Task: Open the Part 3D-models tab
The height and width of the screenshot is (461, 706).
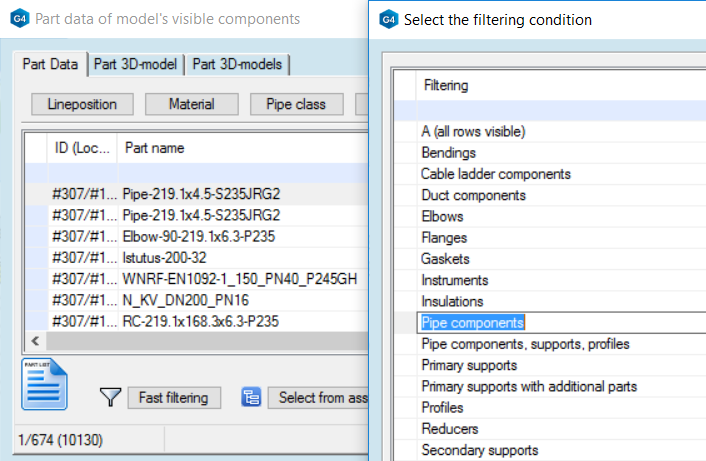Action: point(238,64)
